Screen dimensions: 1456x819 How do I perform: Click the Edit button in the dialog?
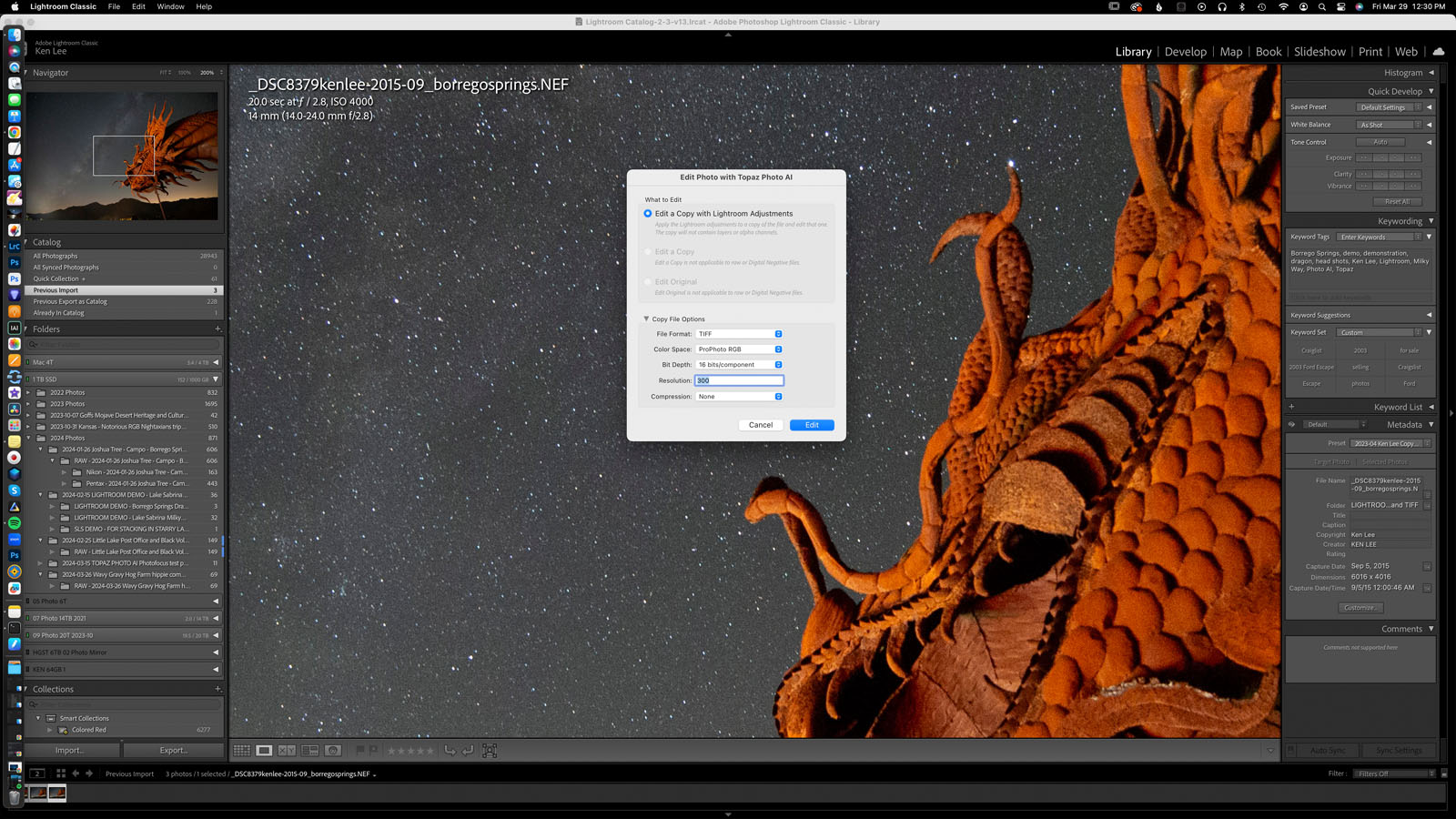(x=812, y=425)
